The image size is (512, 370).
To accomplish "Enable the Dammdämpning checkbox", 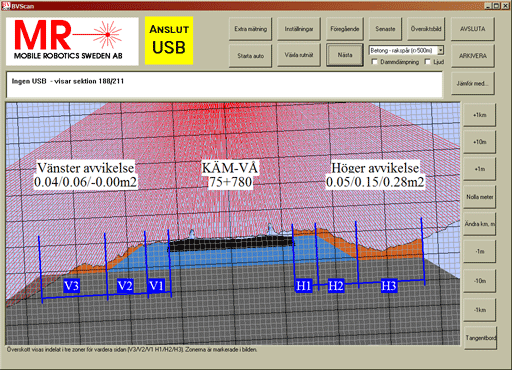I will click(x=375, y=62).
